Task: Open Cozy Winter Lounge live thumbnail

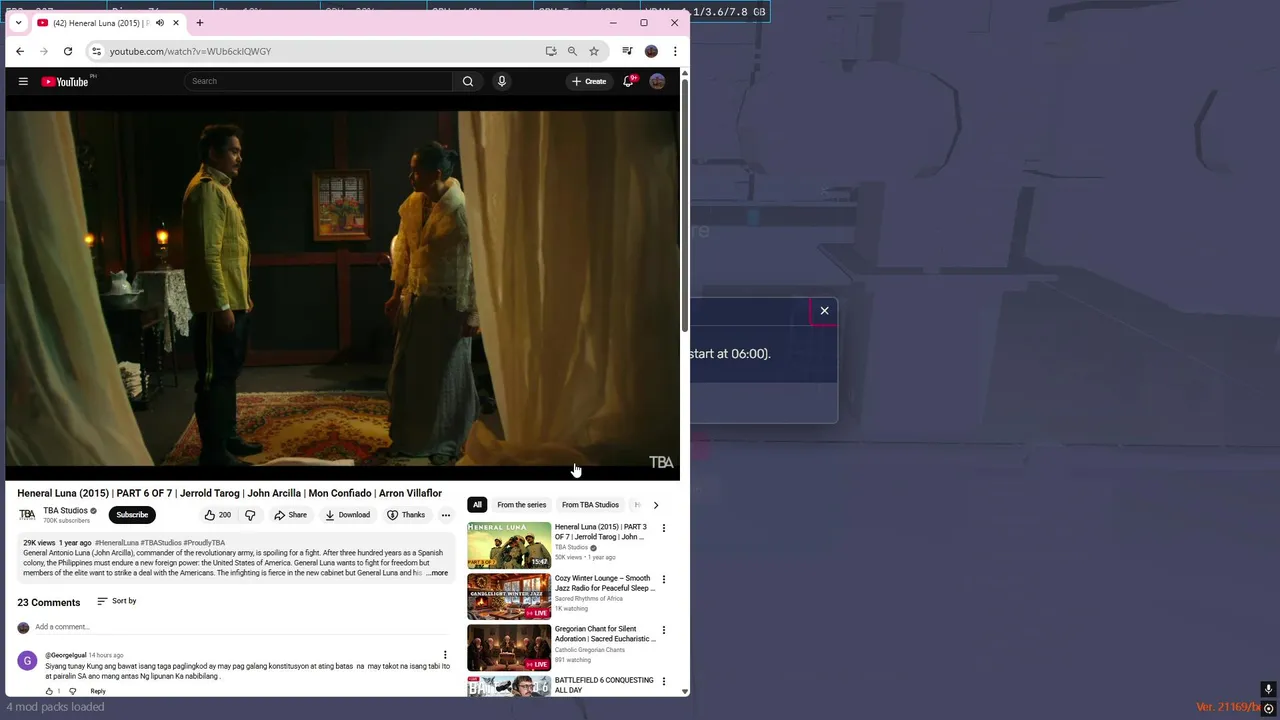Action: click(509, 596)
